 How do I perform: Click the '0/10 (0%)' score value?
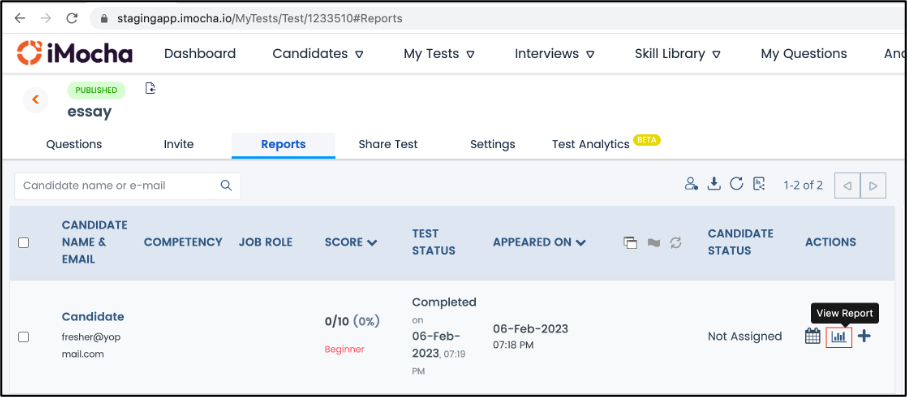coord(352,322)
